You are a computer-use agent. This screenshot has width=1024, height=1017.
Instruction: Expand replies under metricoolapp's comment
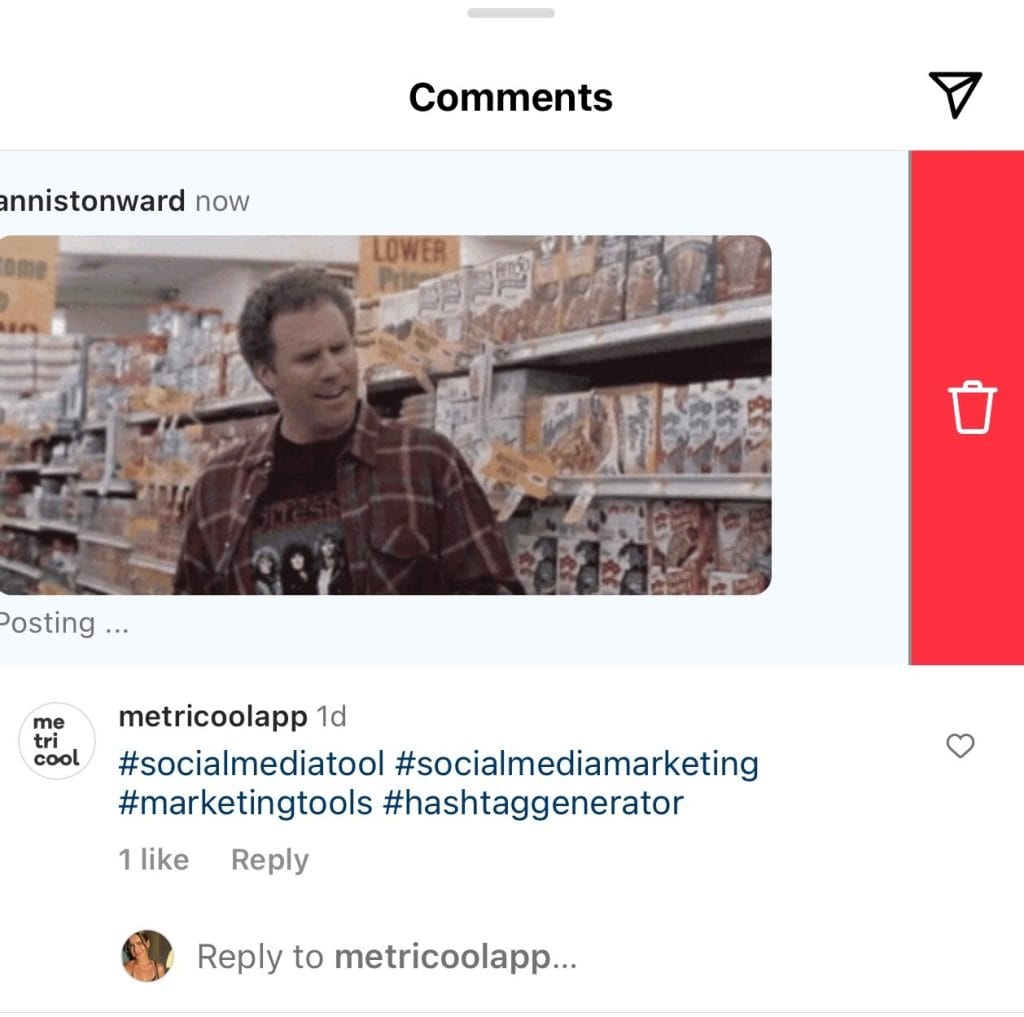point(268,859)
